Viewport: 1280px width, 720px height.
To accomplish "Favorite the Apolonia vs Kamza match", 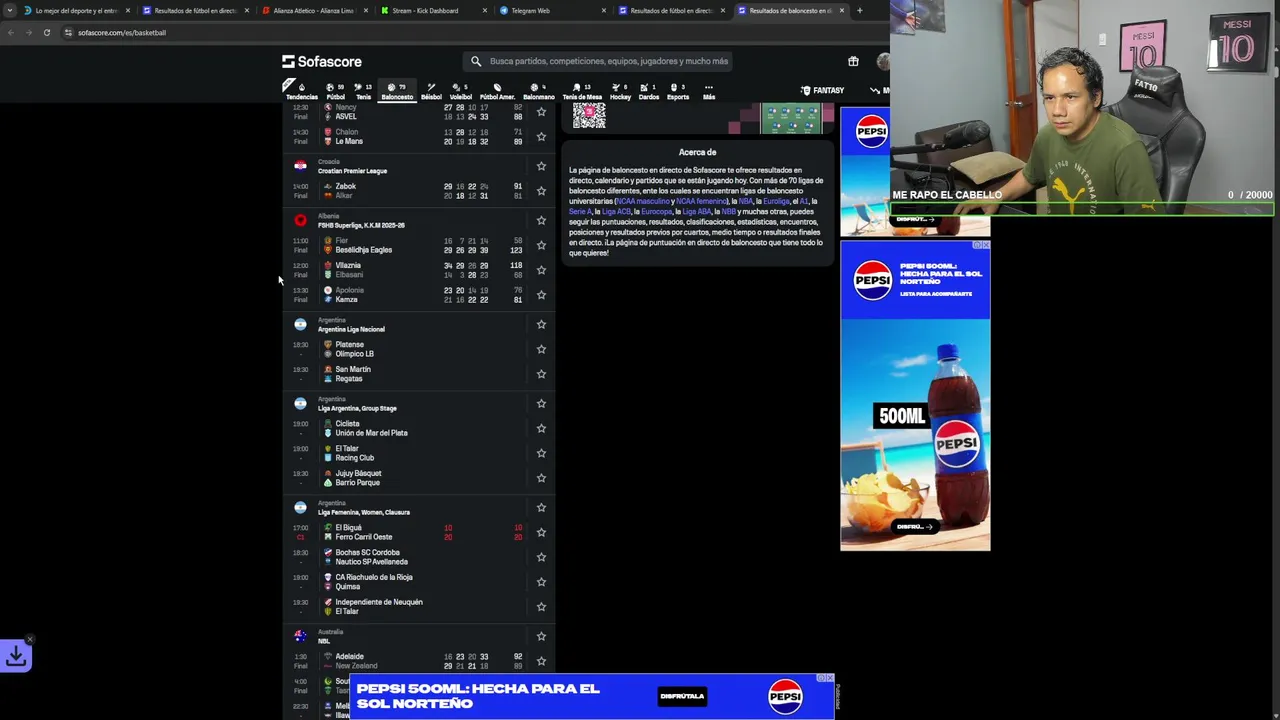I will click(541, 295).
